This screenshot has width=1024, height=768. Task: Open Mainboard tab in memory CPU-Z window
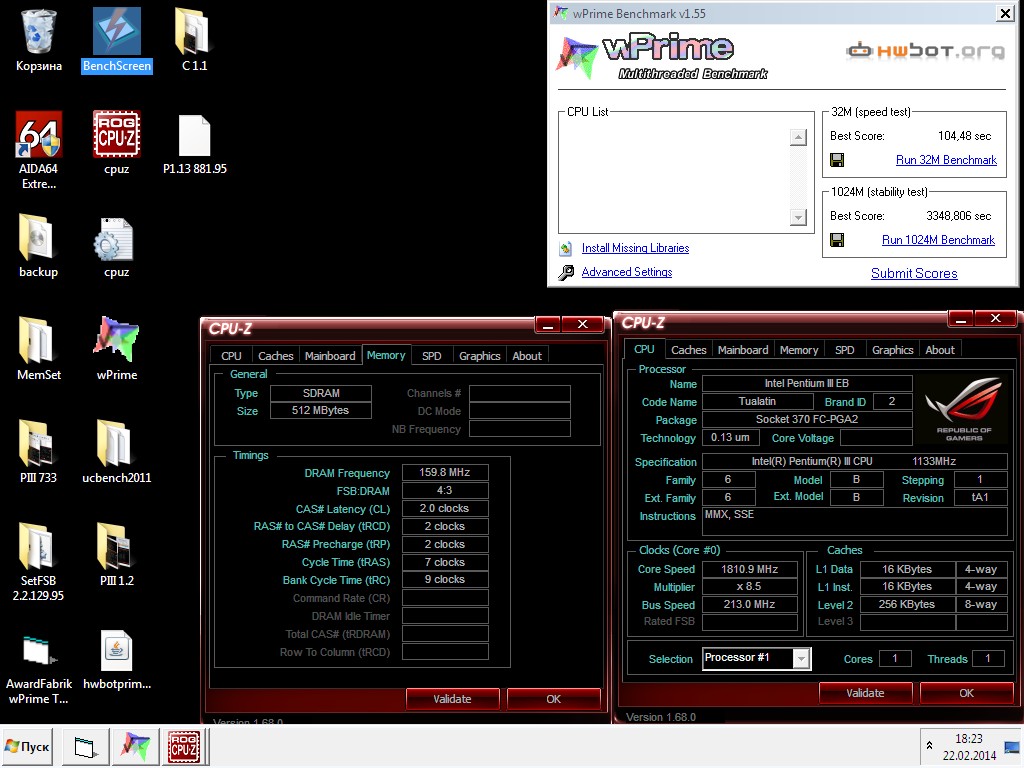tap(330, 356)
